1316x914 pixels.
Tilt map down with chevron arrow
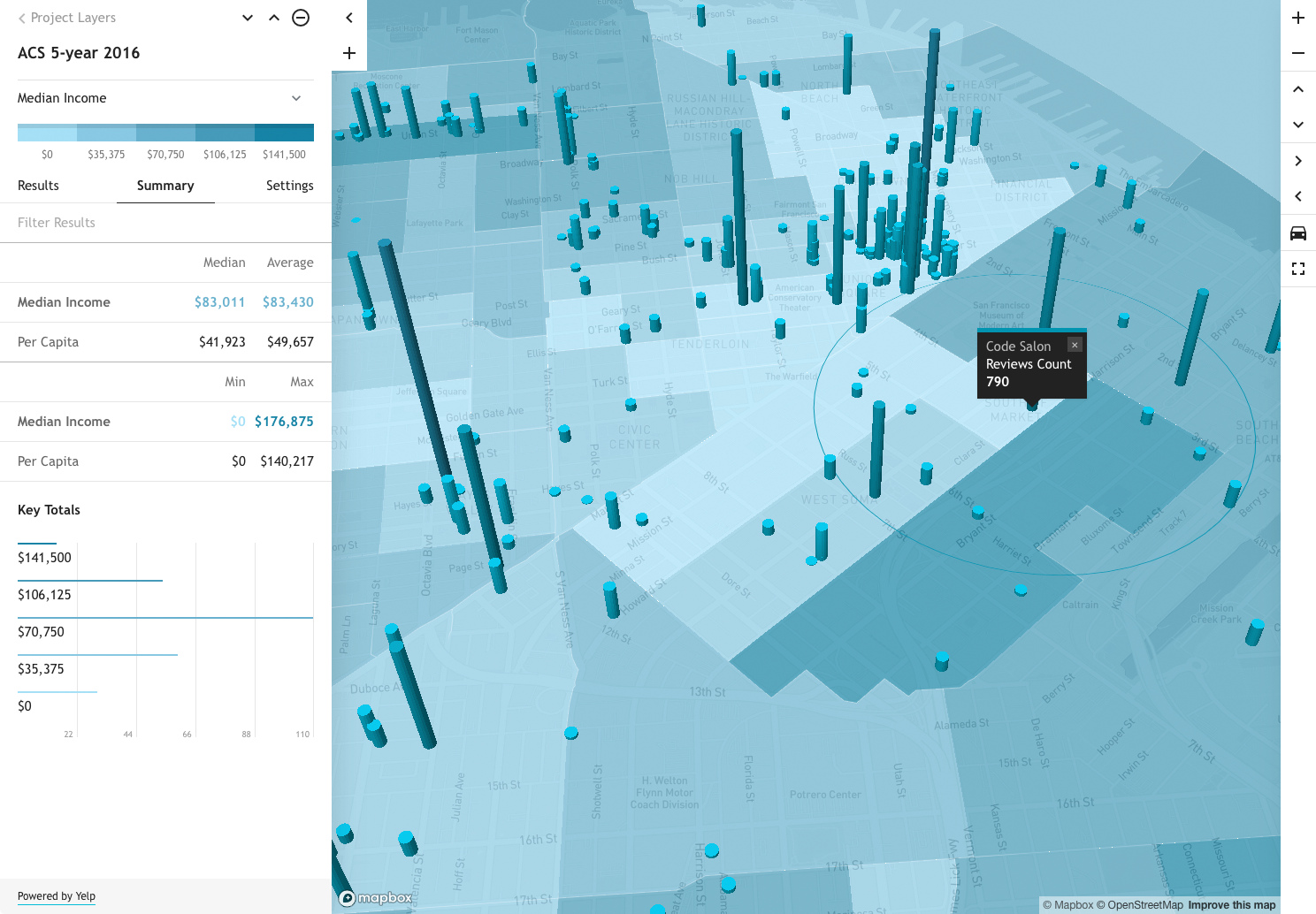(x=1298, y=125)
